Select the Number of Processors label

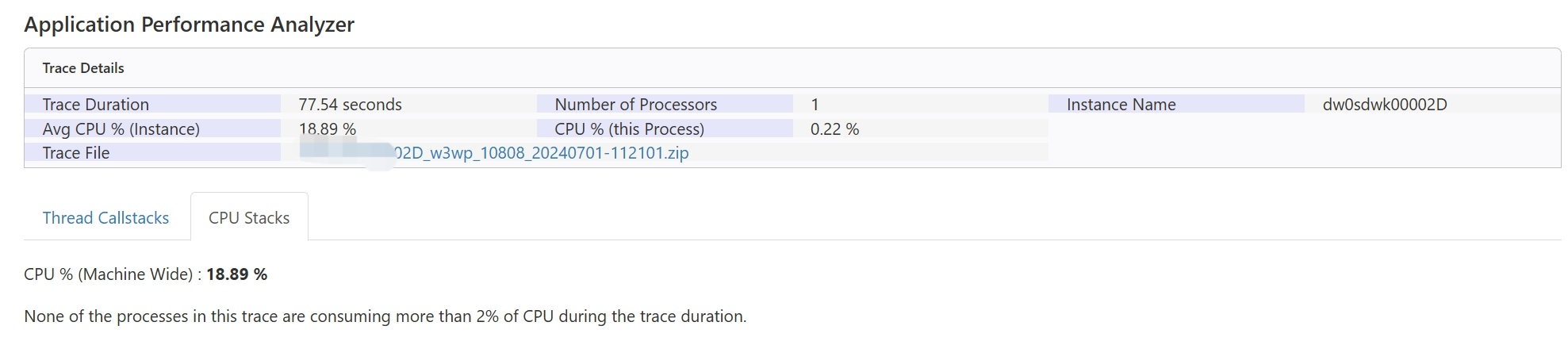click(x=635, y=105)
